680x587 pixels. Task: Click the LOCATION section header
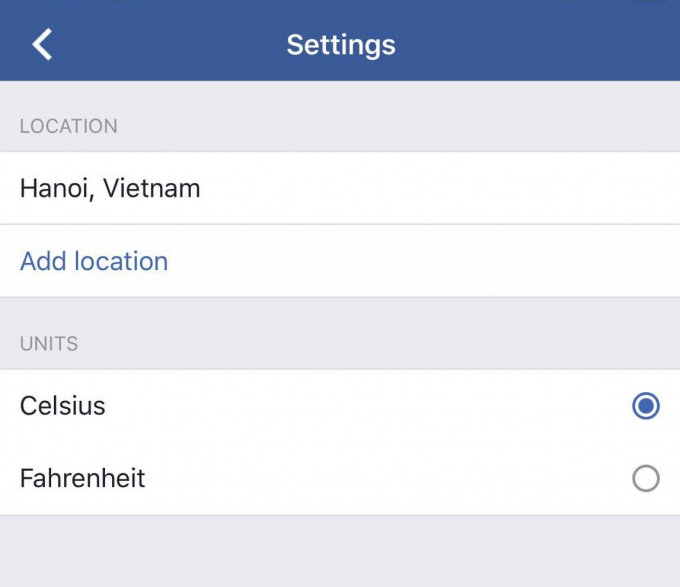(69, 126)
